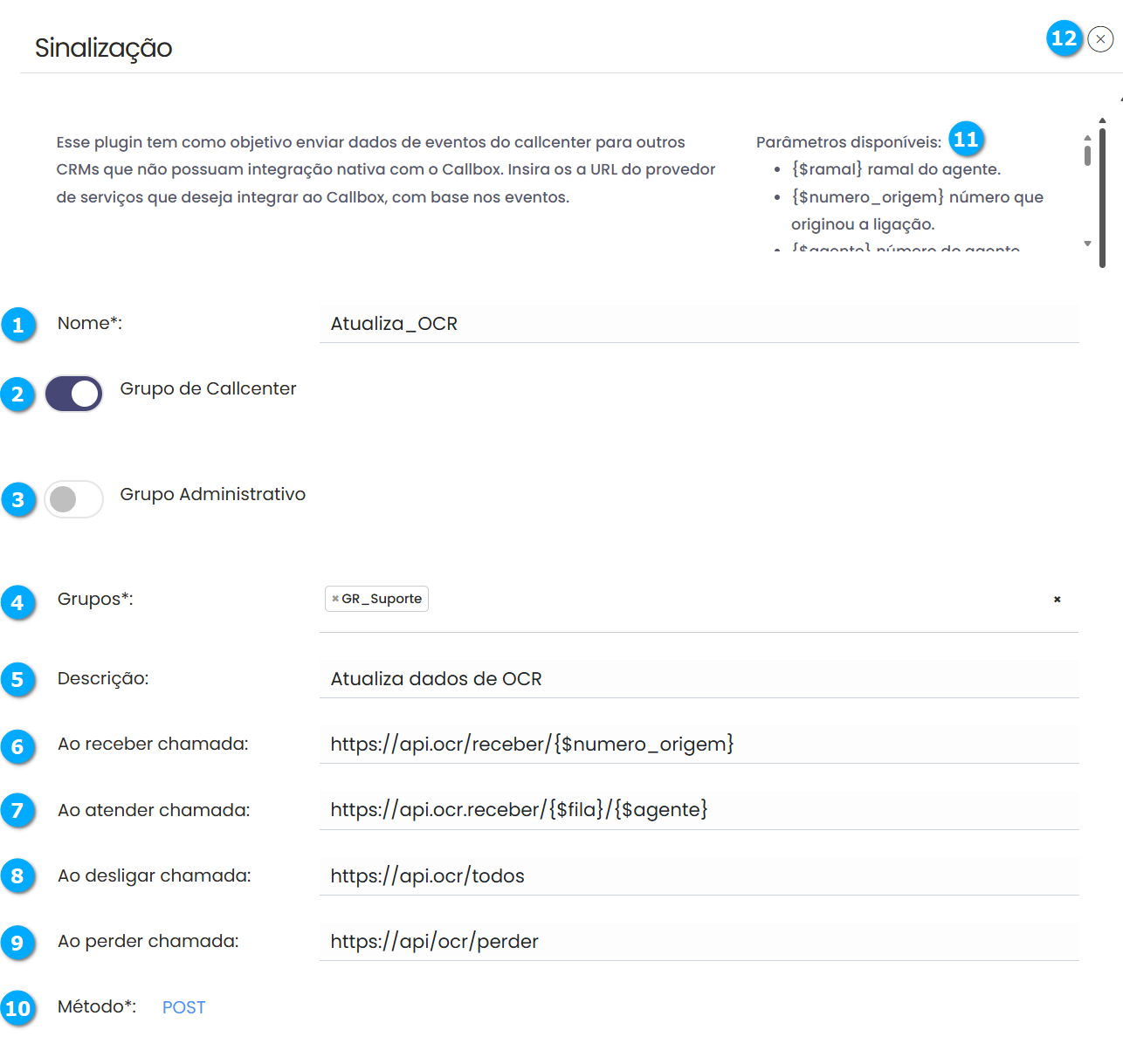The height and width of the screenshot is (1064, 1123).
Task: Open the Método POST dropdown
Action: tap(183, 1007)
